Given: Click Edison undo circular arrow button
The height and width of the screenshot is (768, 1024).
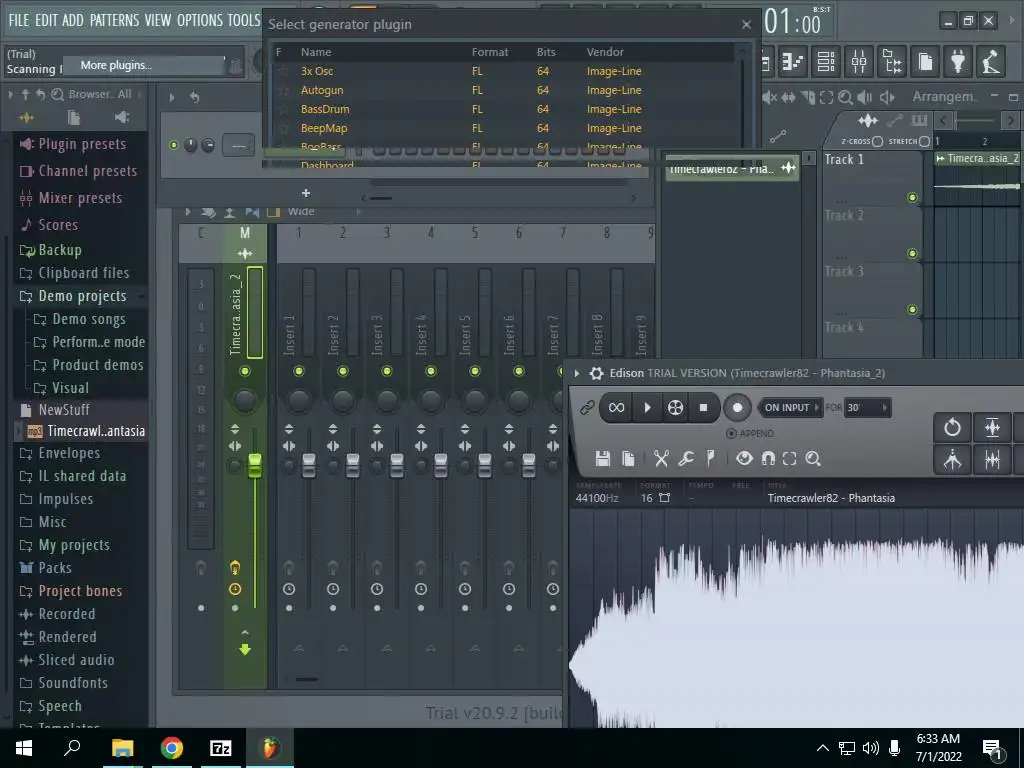Looking at the screenshot, I should pos(952,428).
